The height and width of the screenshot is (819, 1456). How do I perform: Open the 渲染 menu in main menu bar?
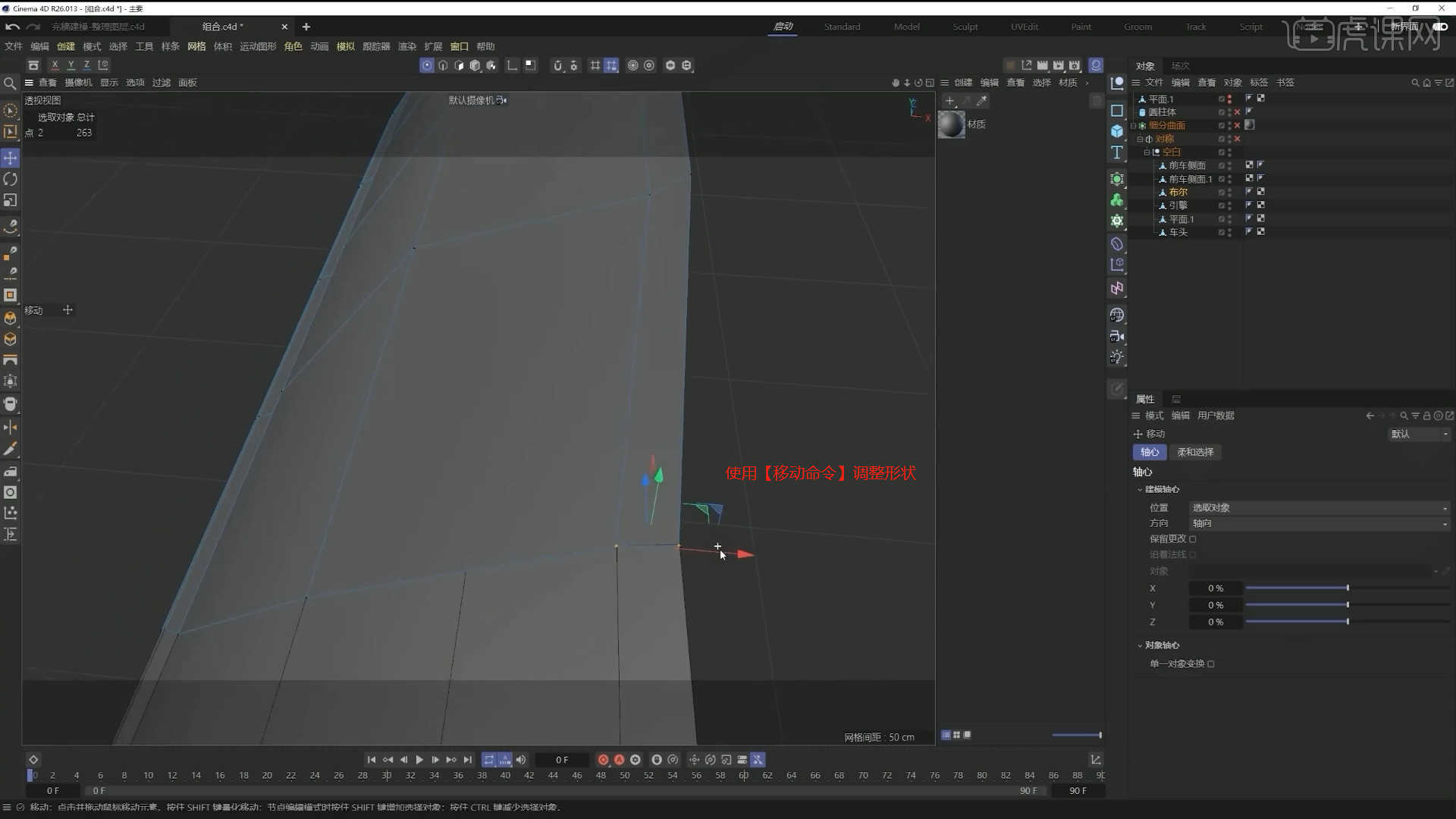[x=407, y=46]
